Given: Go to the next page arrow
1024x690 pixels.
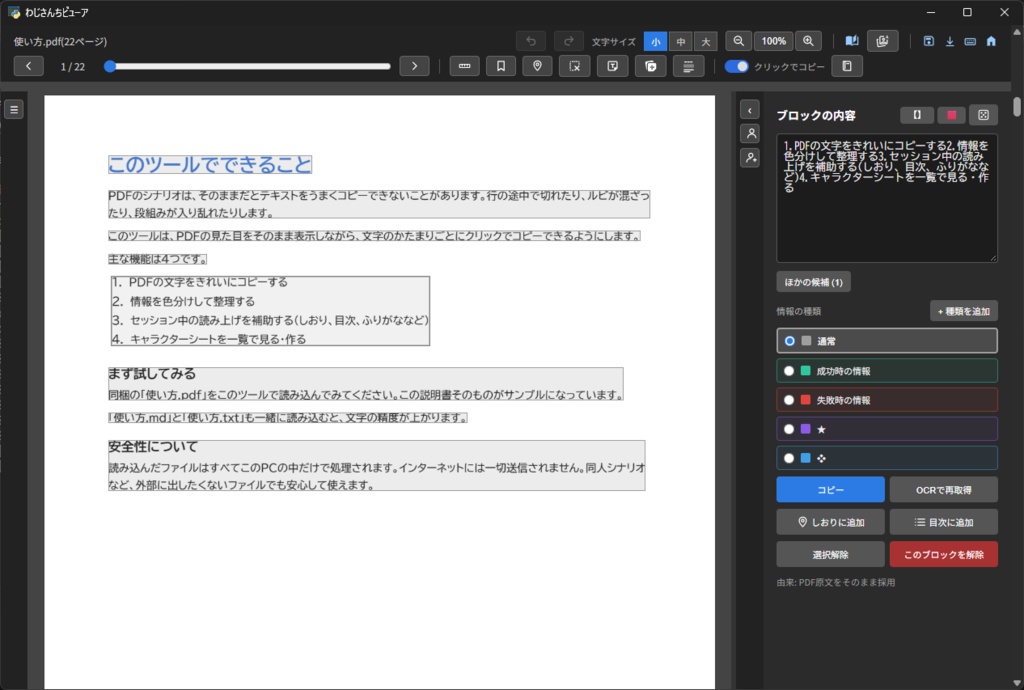Looking at the screenshot, I should pos(415,66).
